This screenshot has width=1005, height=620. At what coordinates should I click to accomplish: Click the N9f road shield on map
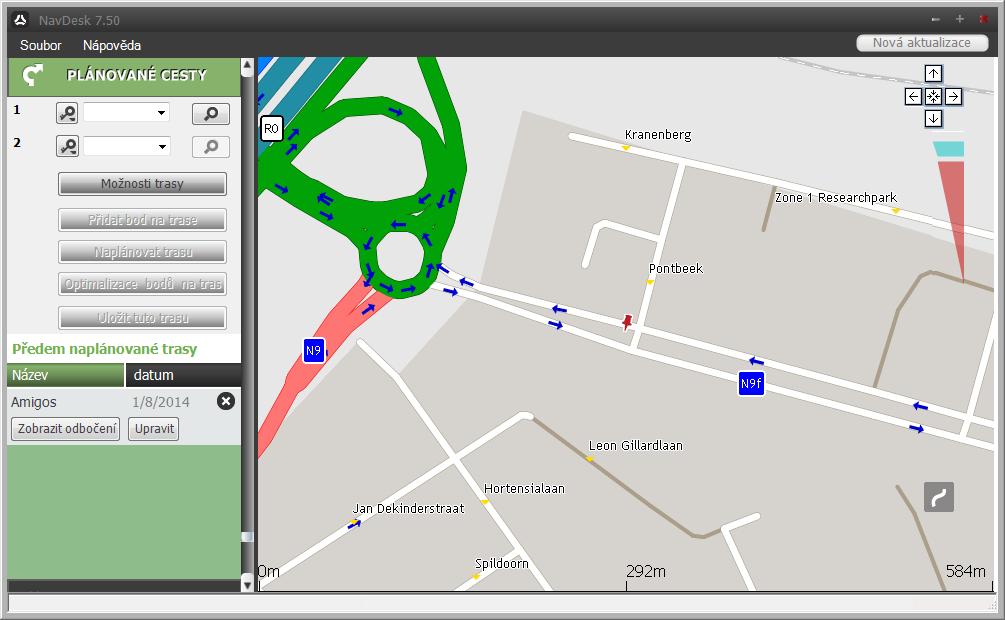point(751,383)
